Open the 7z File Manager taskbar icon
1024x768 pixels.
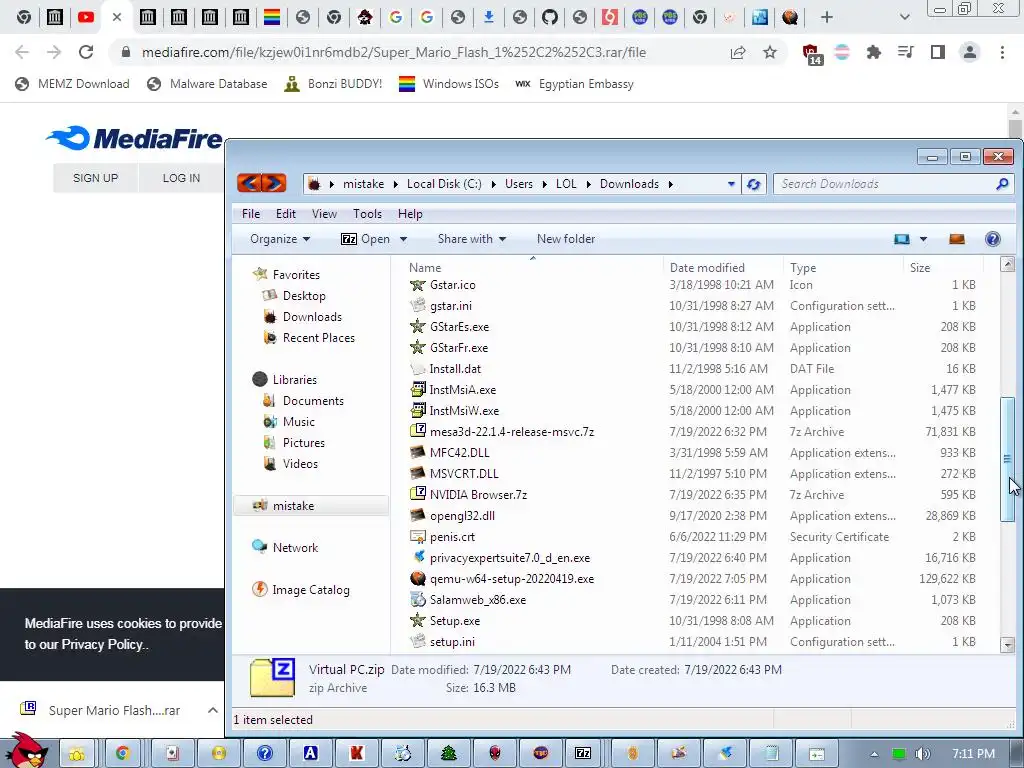(x=583, y=753)
